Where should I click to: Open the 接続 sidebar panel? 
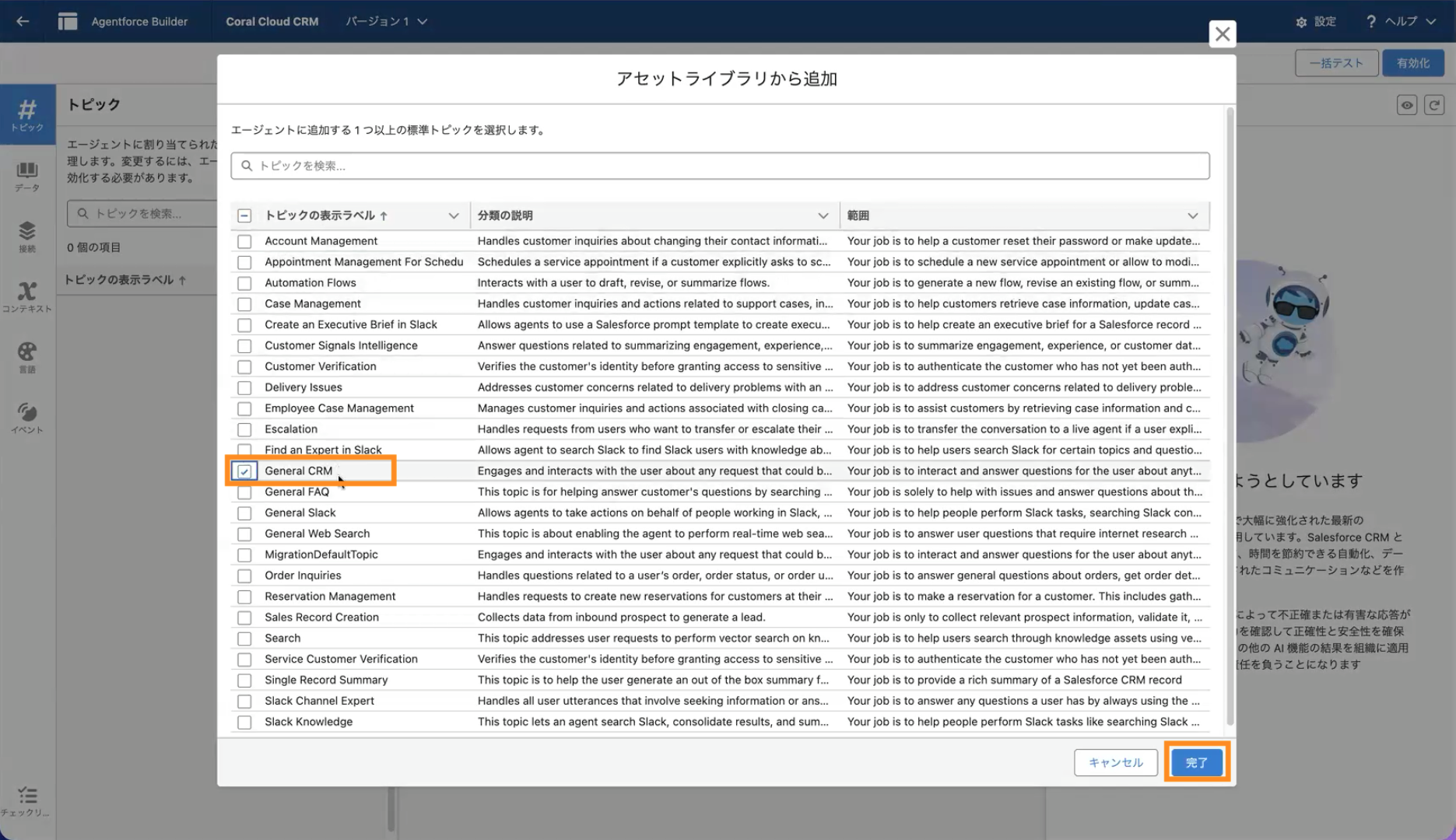click(x=27, y=236)
